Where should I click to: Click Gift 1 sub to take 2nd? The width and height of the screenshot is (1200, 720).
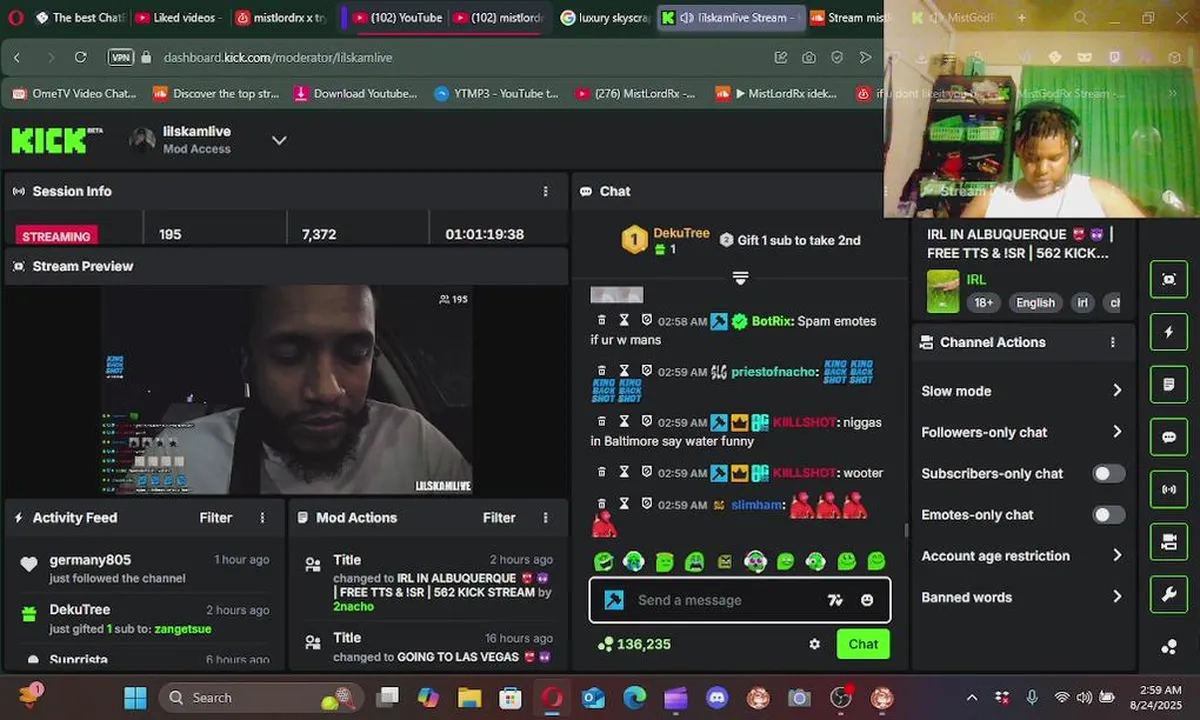(x=790, y=240)
